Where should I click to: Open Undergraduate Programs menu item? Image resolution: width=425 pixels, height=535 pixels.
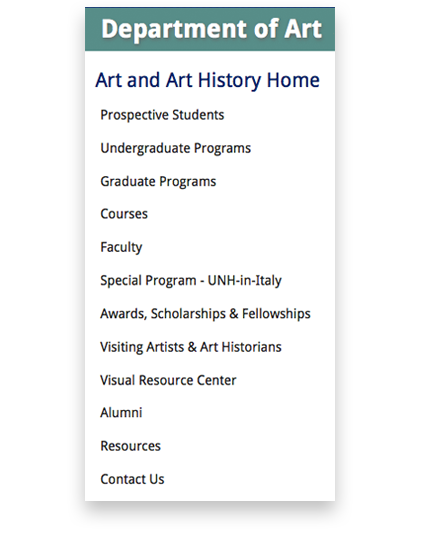click(x=175, y=148)
